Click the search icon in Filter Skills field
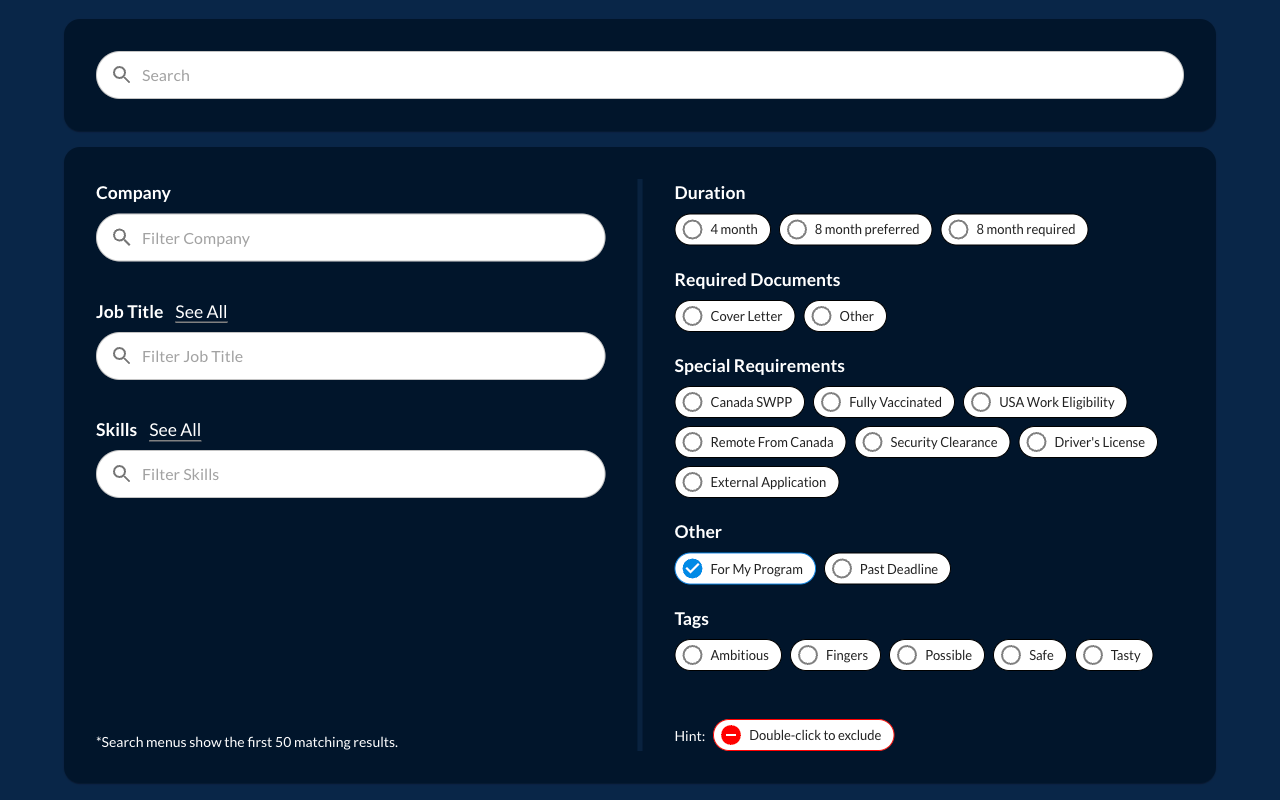 pos(122,474)
